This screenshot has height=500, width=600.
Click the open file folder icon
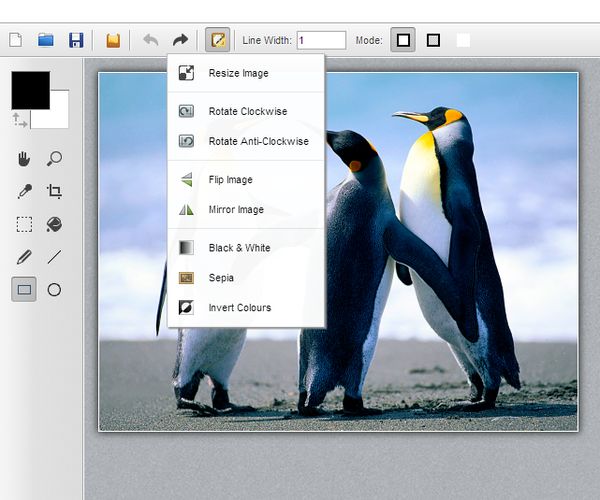click(x=45, y=40)
